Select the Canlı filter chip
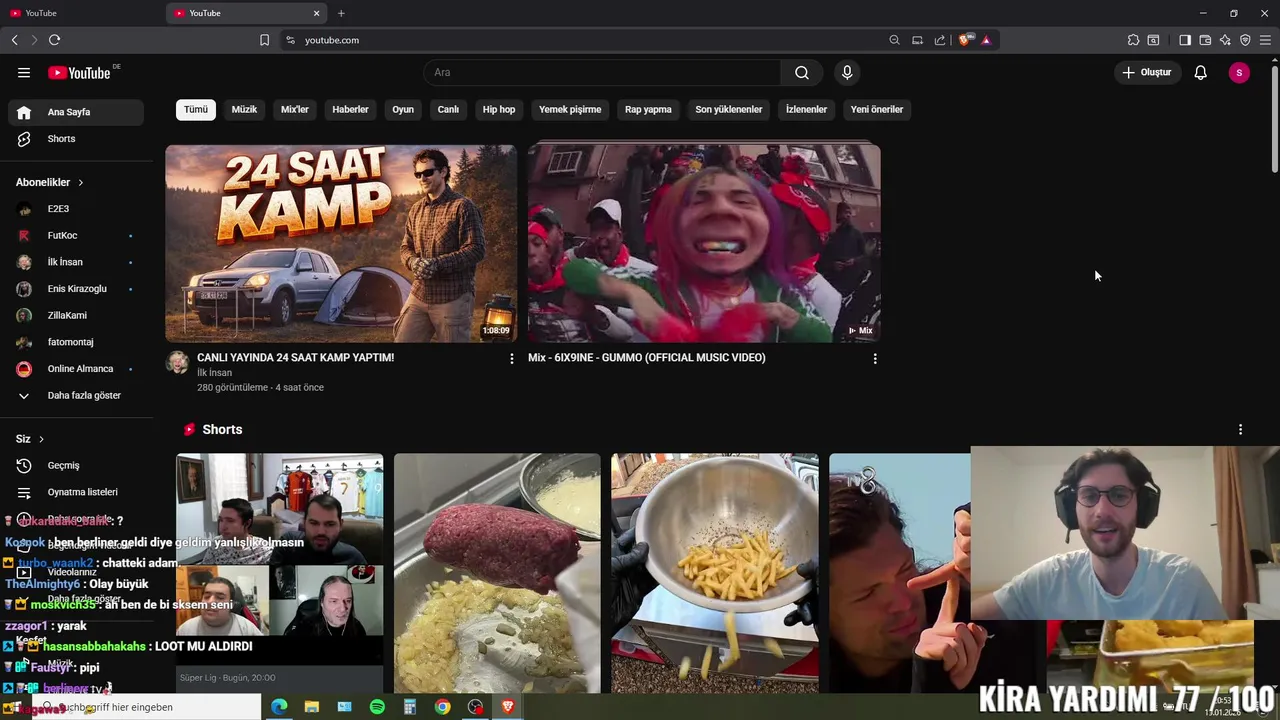 [448, 109]
